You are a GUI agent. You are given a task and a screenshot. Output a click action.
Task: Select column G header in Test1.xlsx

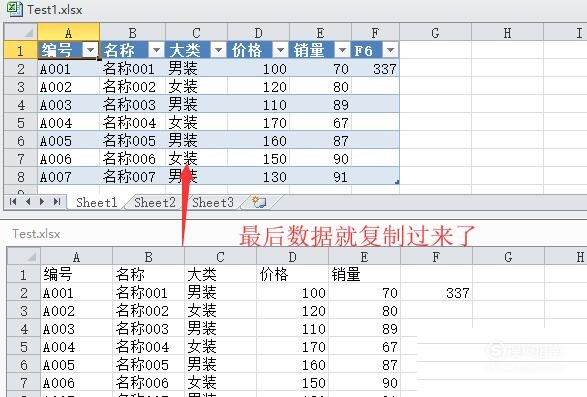[435, 32]
